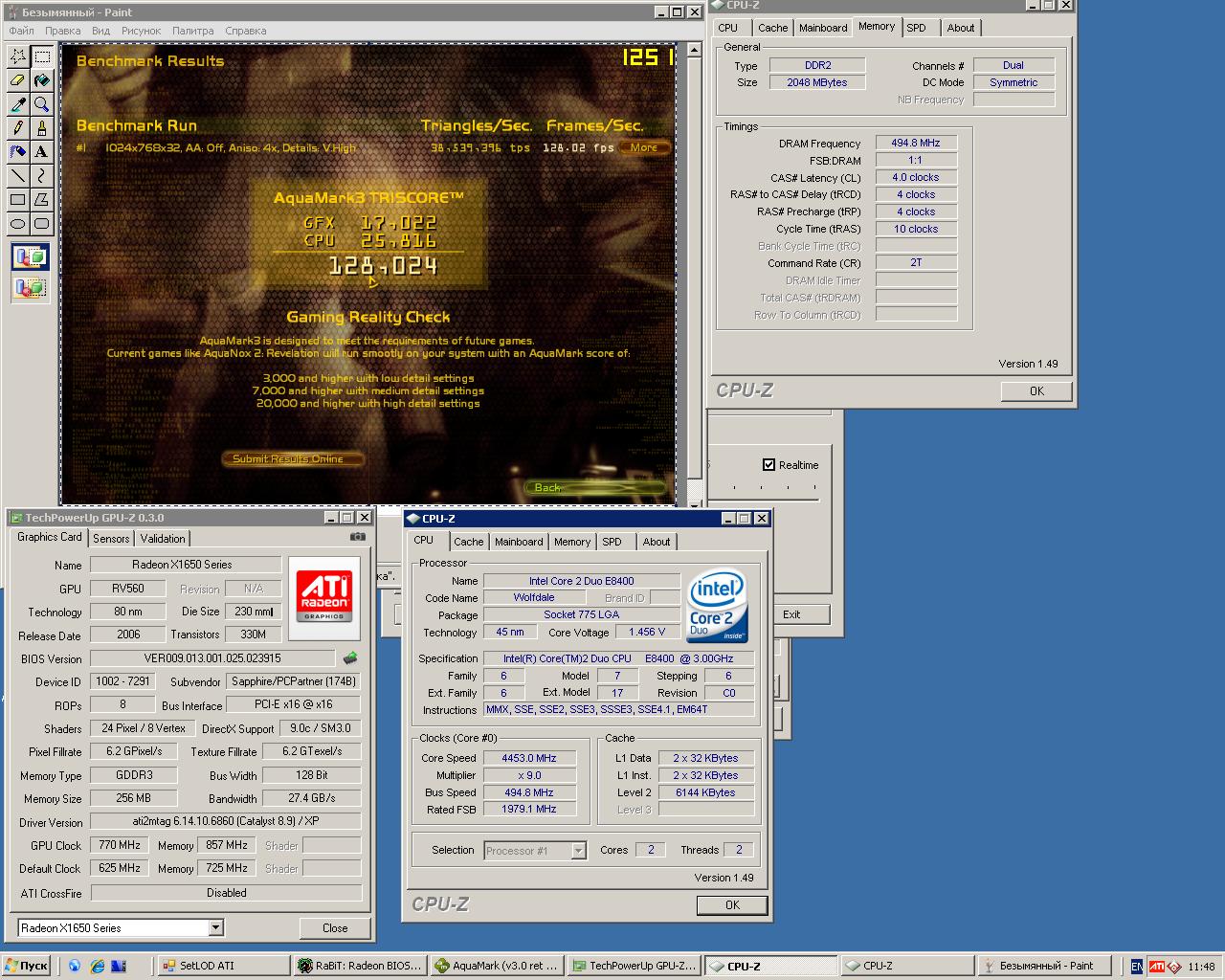Click the Close button in GPU-Z
This screenshot has width=1225, height=980.
coord(335,928)
